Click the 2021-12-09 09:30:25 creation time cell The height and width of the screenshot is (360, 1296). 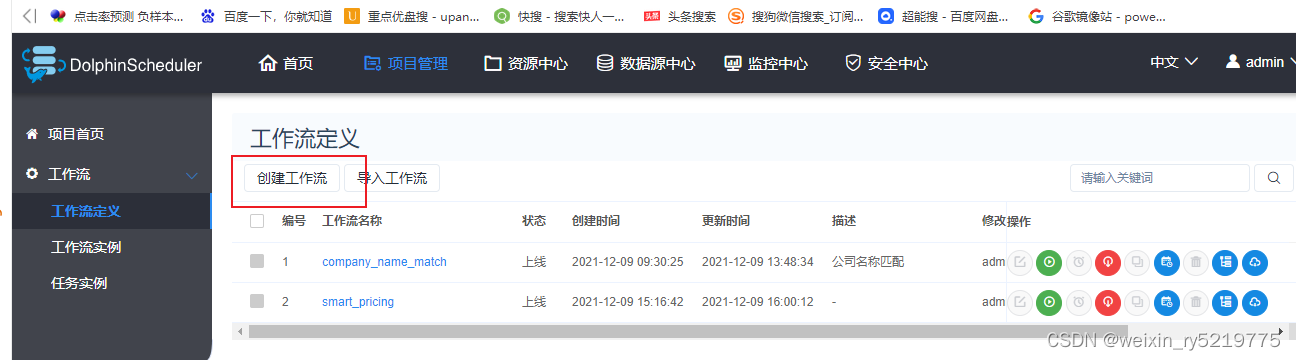pyautogui.click(x=628, y=262)
